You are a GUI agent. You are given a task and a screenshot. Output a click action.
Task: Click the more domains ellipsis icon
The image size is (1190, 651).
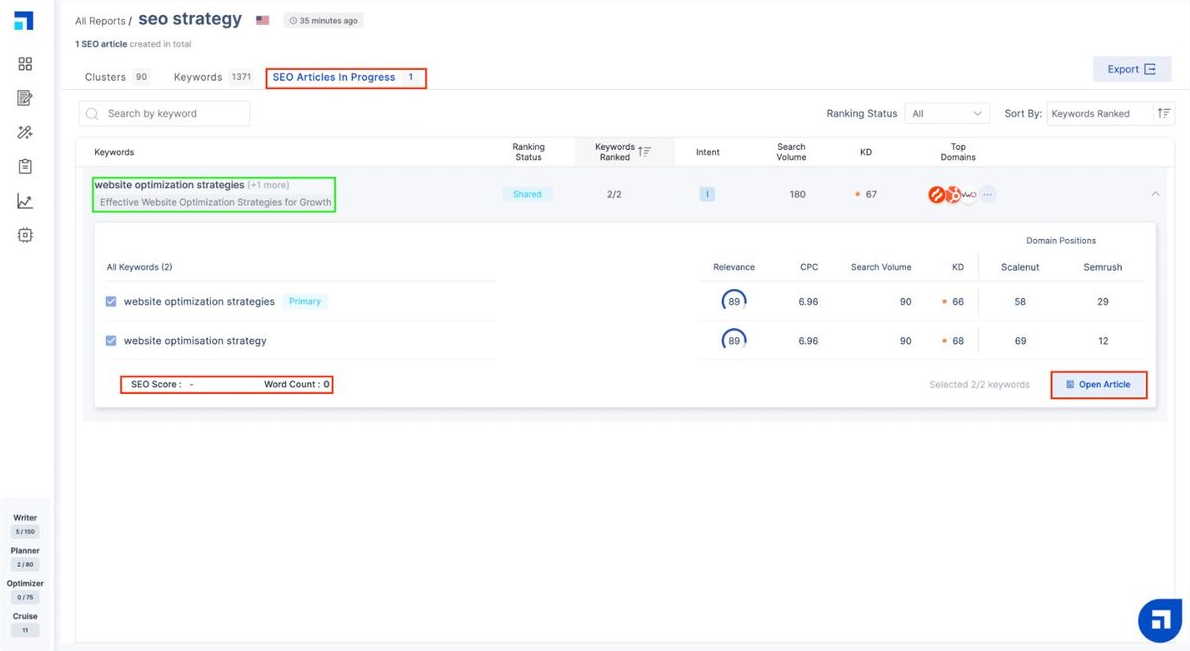tap(987, 195)
